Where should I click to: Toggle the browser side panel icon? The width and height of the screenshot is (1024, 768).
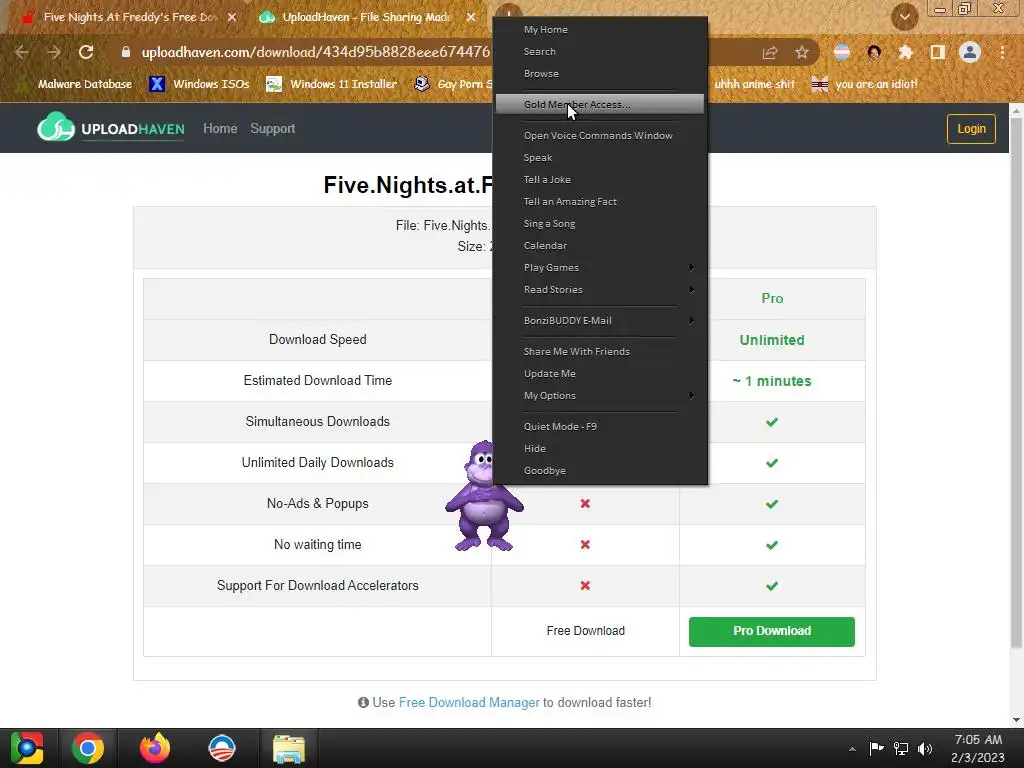tap(937, 52)
